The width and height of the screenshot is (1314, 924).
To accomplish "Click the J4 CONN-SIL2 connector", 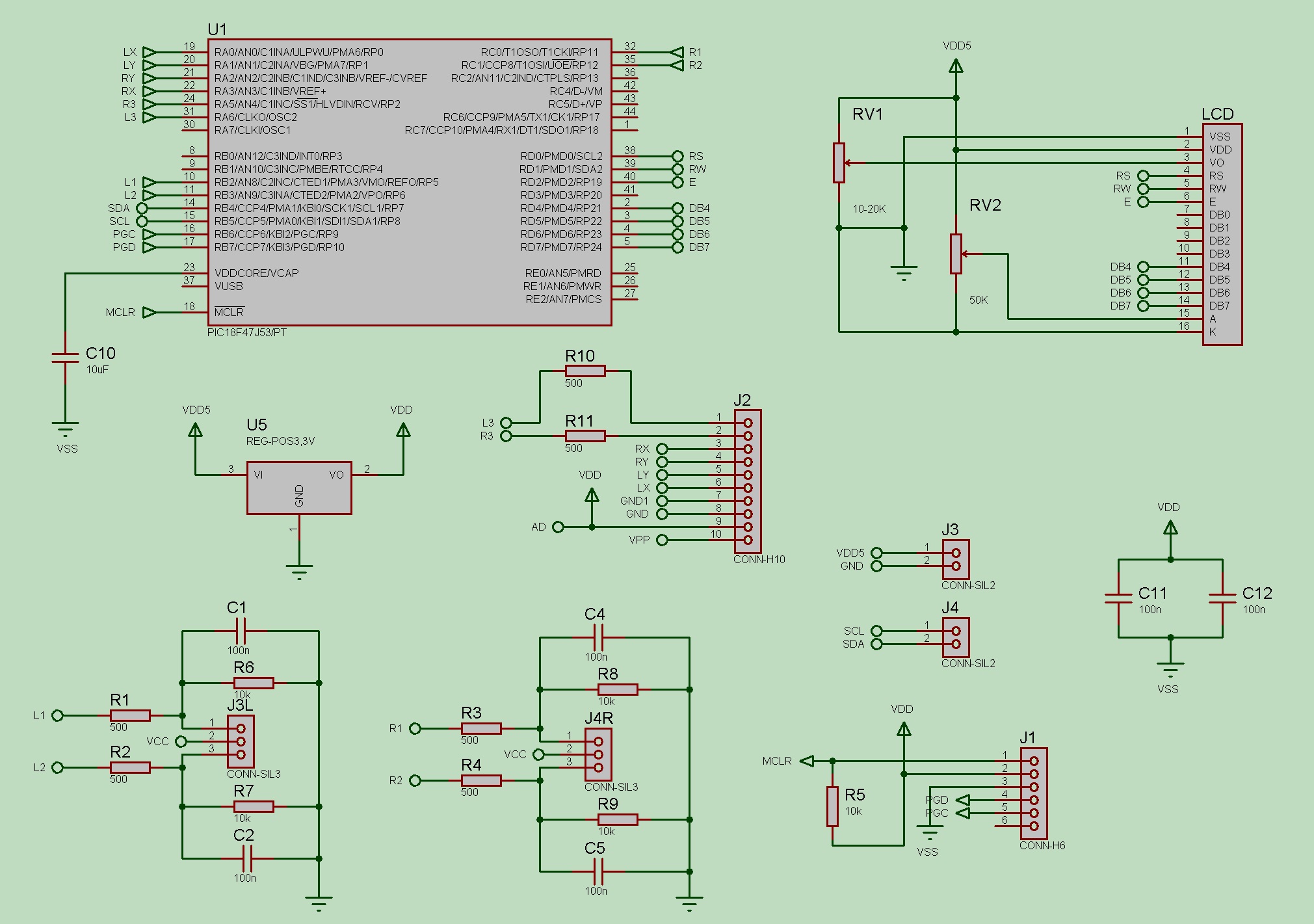I will click(x=956, y=637).
